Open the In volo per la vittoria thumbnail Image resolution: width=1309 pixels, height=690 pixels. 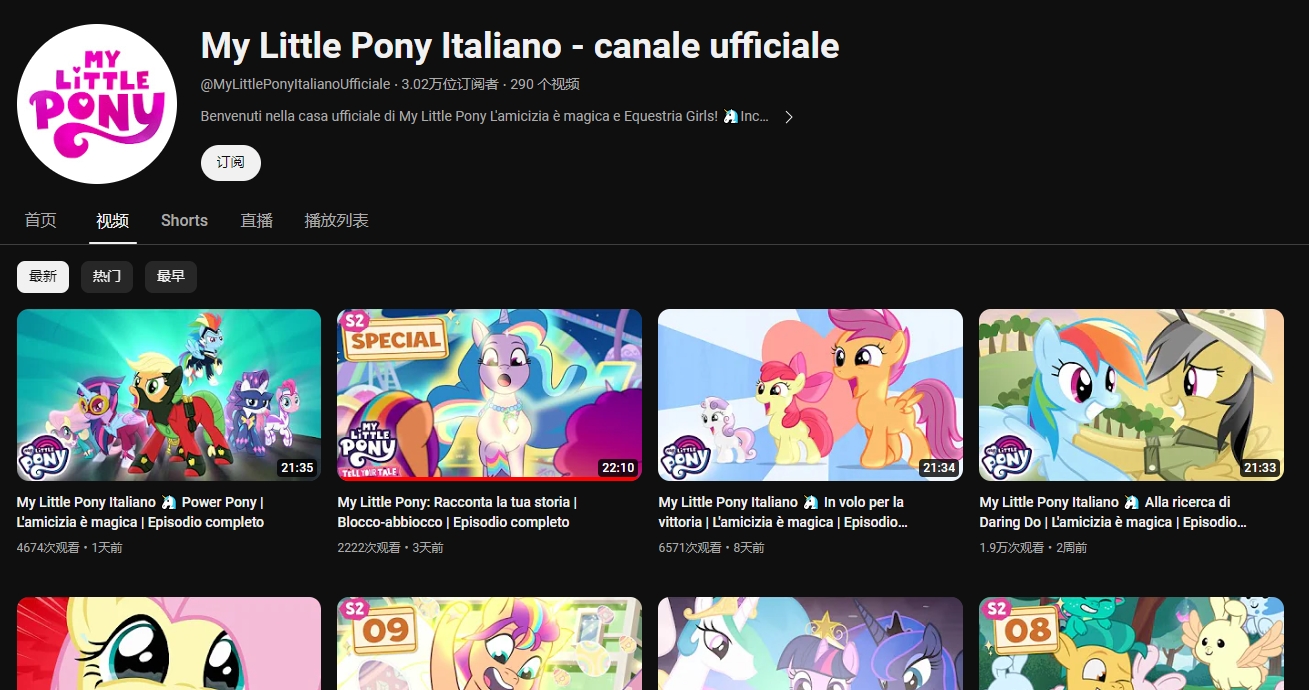tap(810, 395)
